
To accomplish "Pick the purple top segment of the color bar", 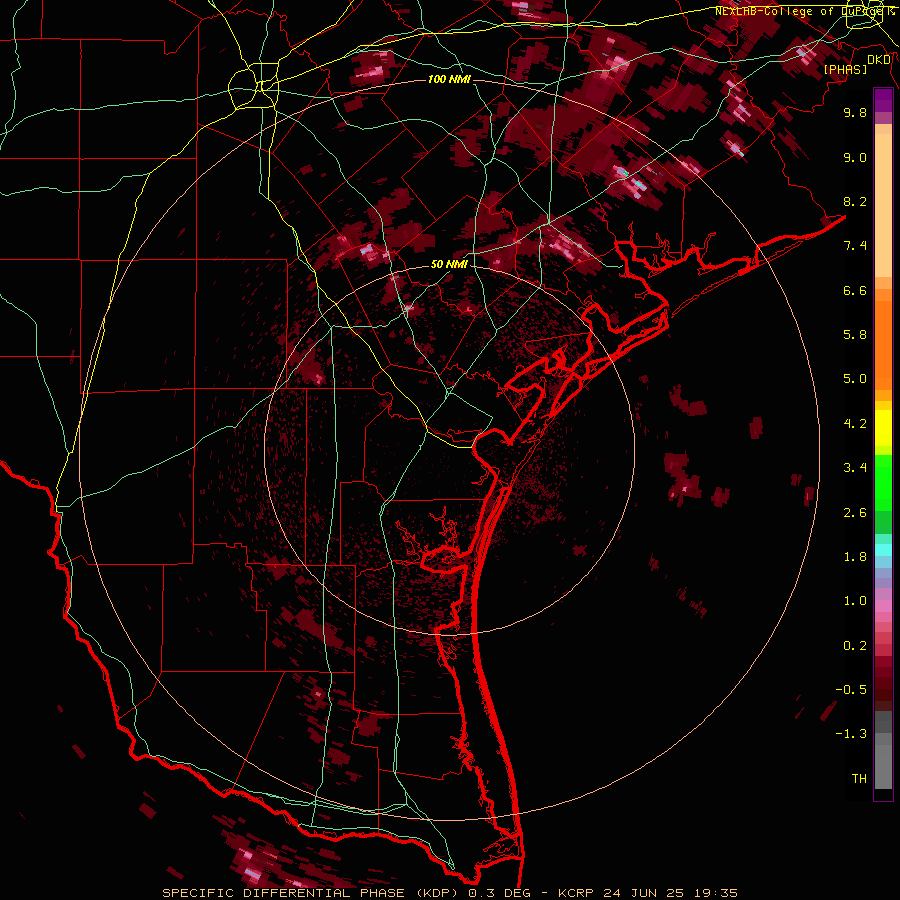I will click(x=883, y=100).
